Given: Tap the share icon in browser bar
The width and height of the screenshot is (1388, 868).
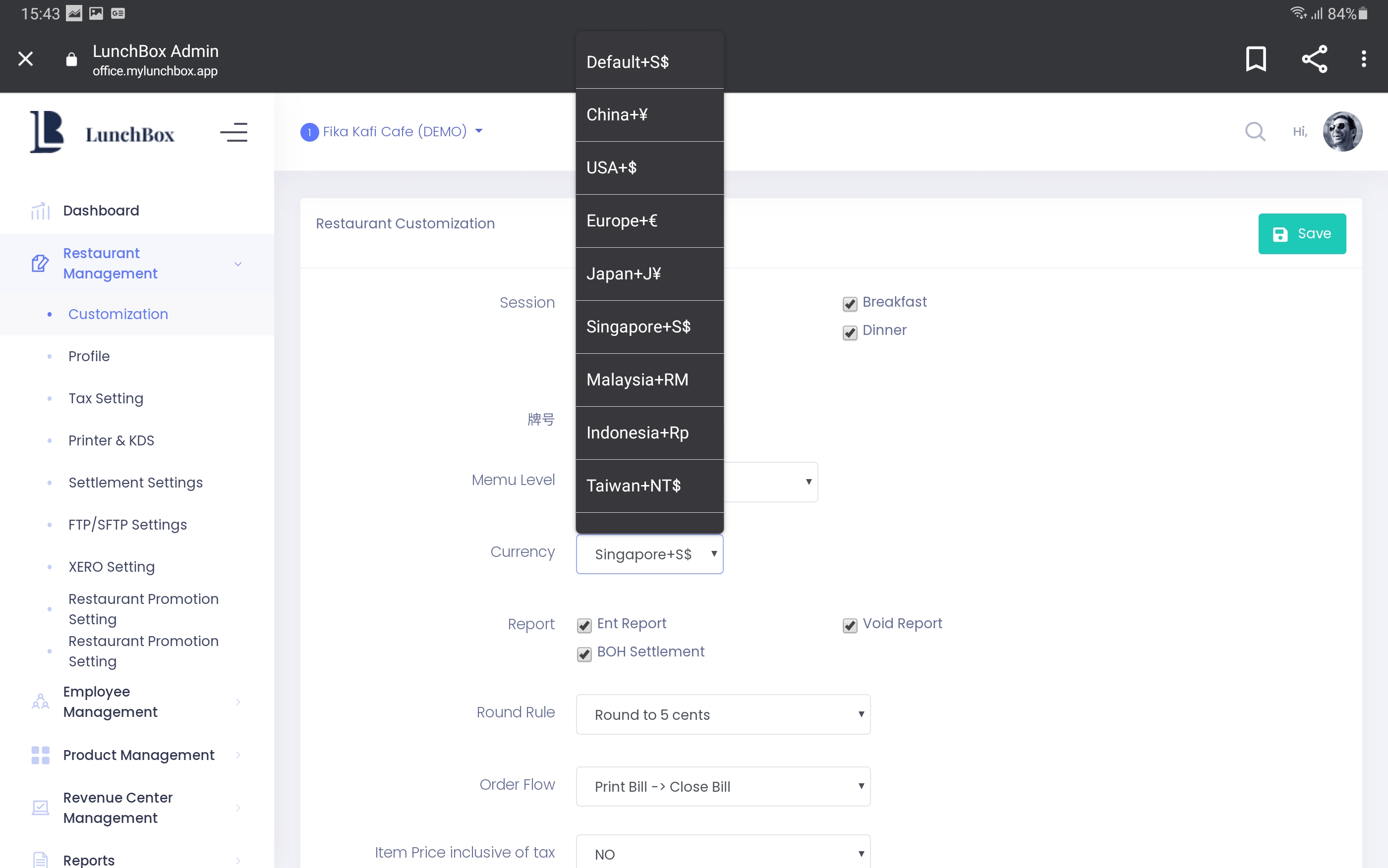Looking at the screenshot, I should pos(1315,59).
